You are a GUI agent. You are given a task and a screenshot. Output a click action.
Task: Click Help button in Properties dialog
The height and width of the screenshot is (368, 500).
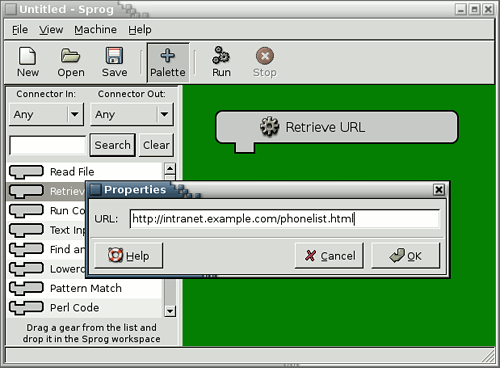(129, 256)
